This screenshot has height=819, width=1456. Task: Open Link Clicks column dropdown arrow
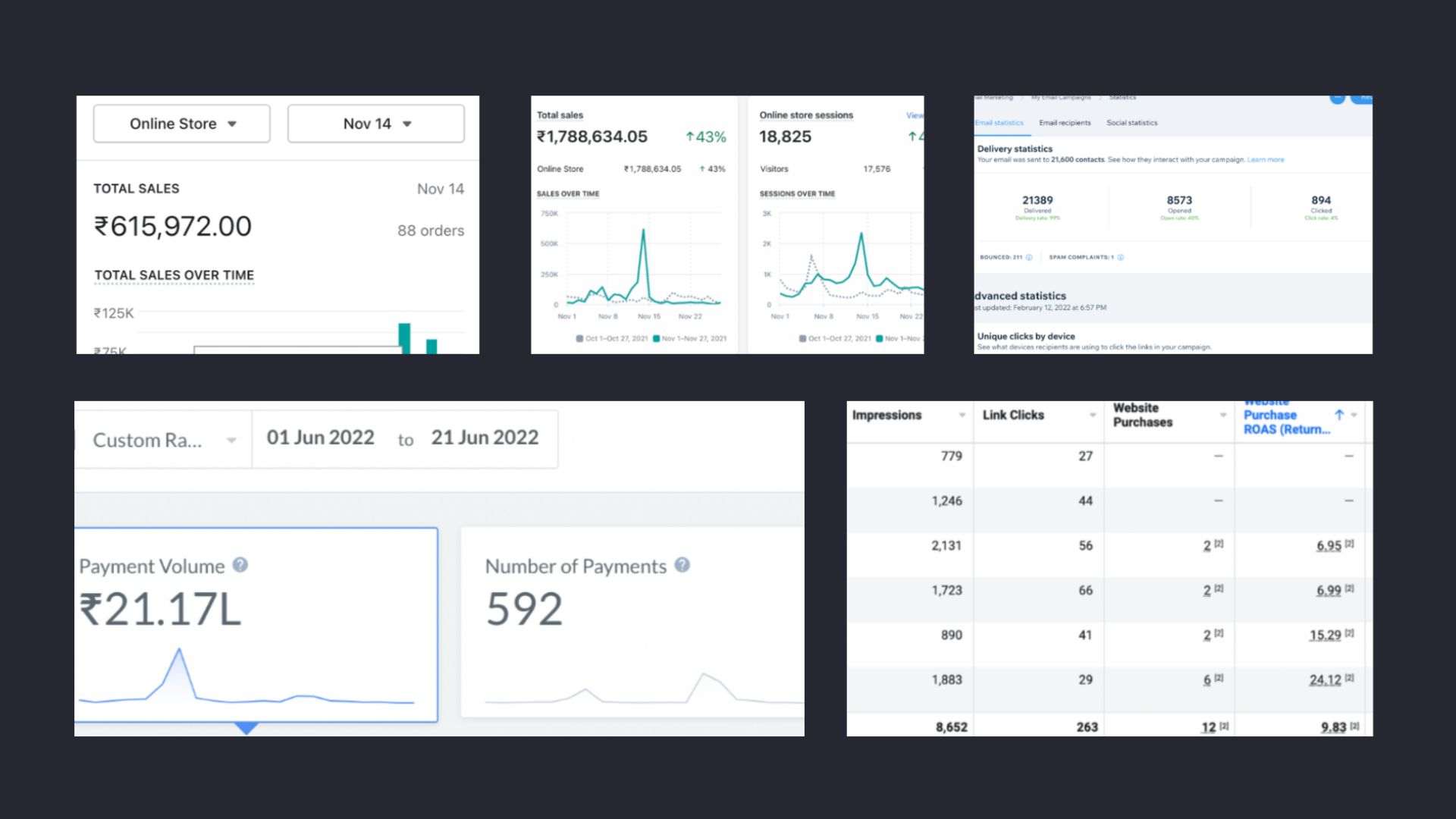(1093, 415)
